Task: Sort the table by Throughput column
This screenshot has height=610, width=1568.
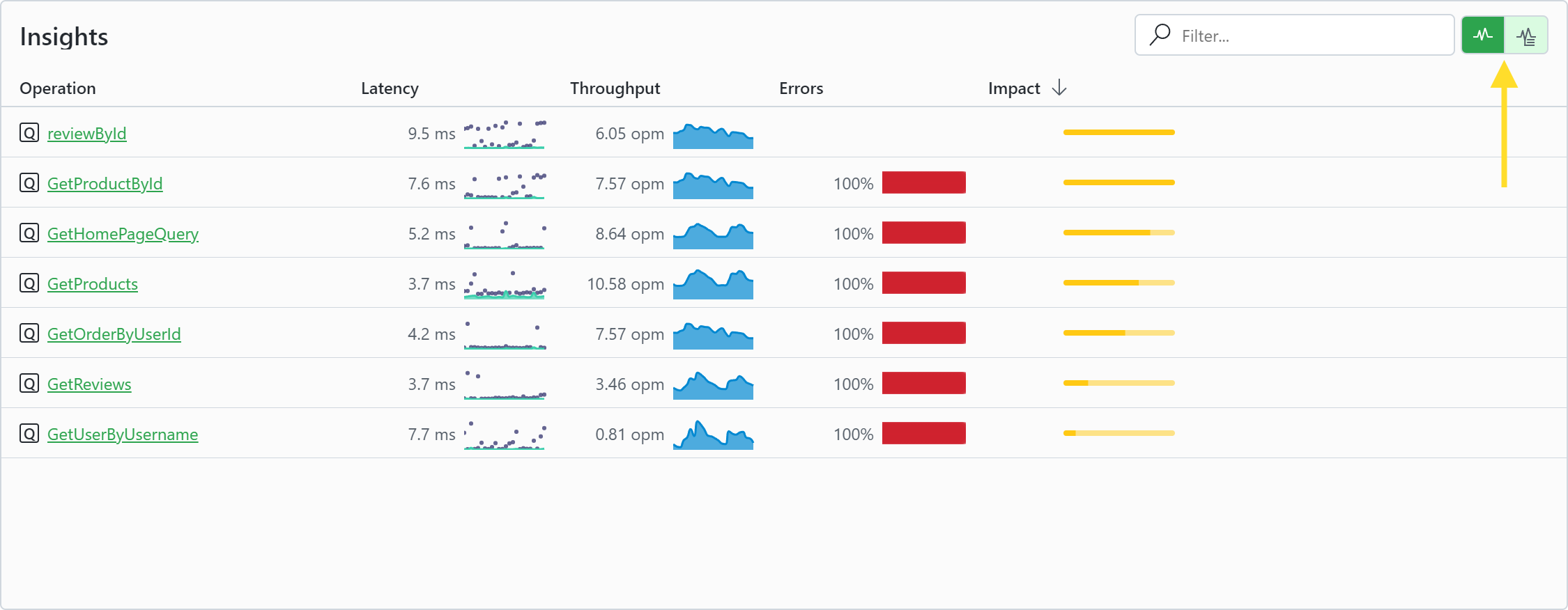Action: click(x=615, y=88)
